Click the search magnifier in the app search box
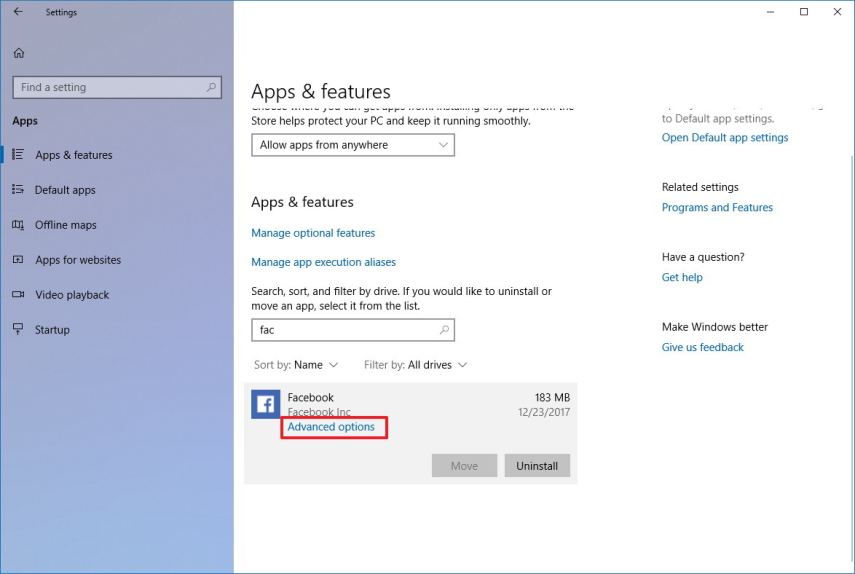 pyautogui.click(x=444, y=330)
